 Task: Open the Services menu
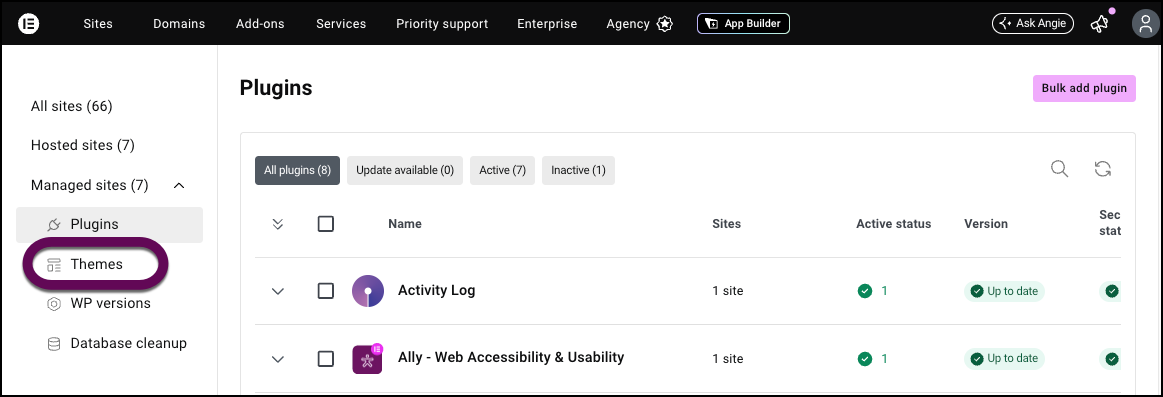[340, 24]
